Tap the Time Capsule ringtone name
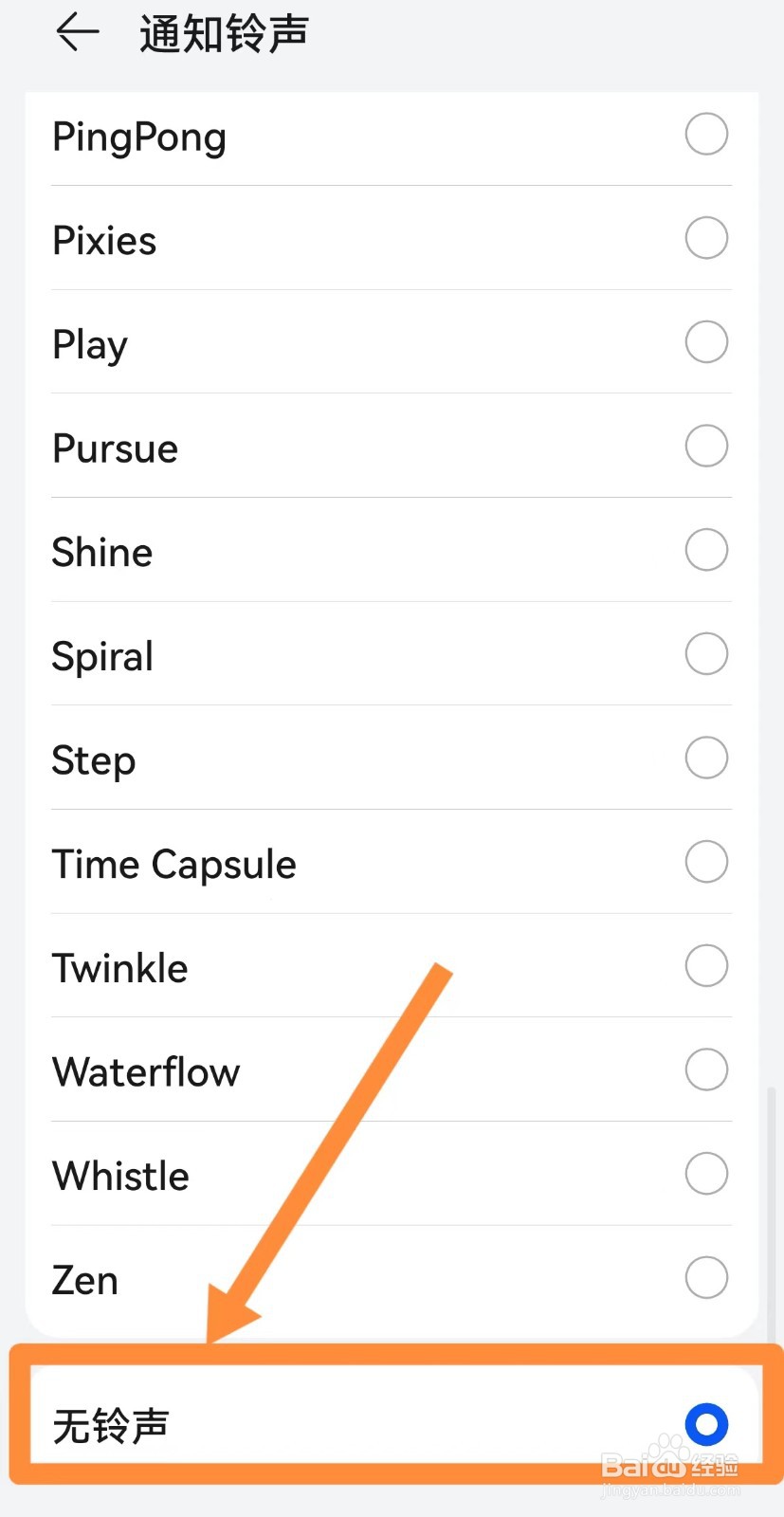This screenshot has height=1517, width=784. (x=173, y=865)
